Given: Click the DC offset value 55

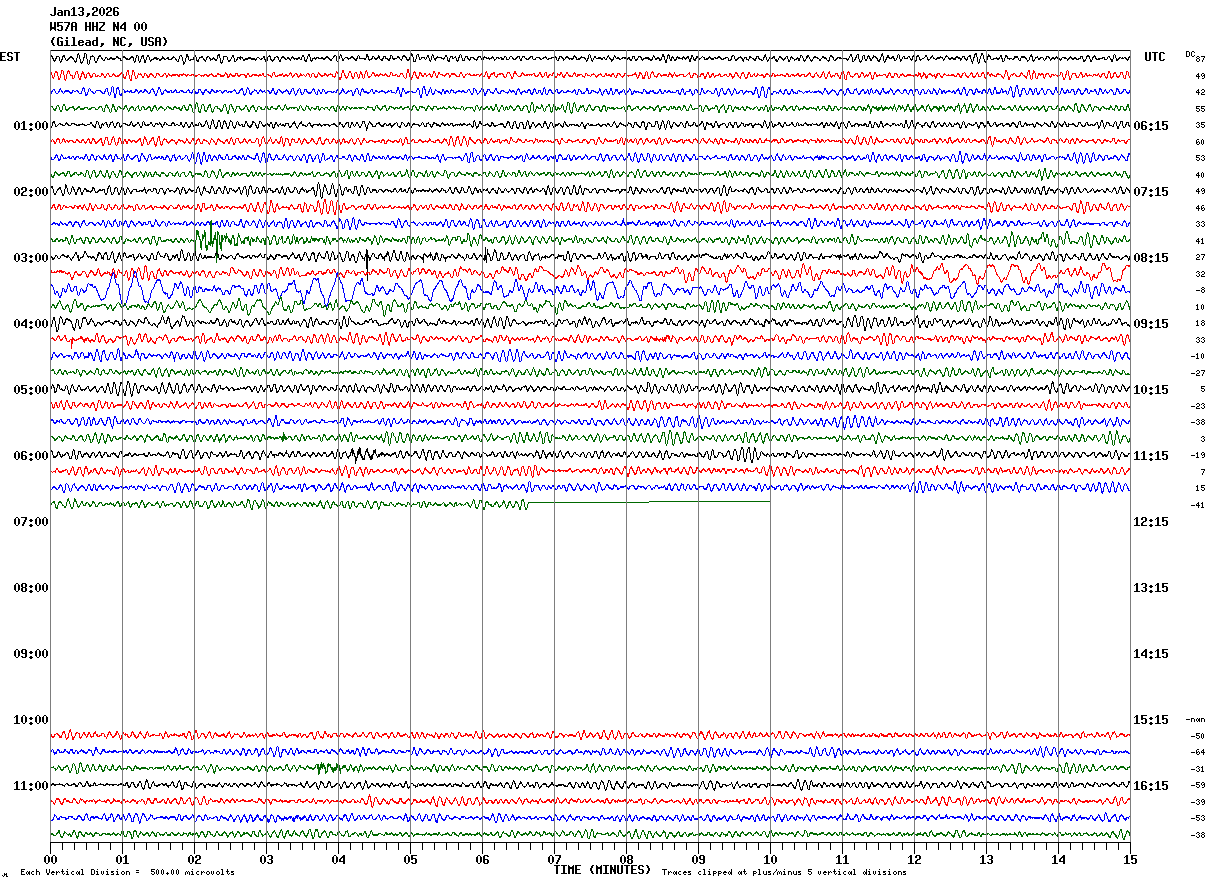Looking at the screenshot, I should click(x=1200, y=109).
